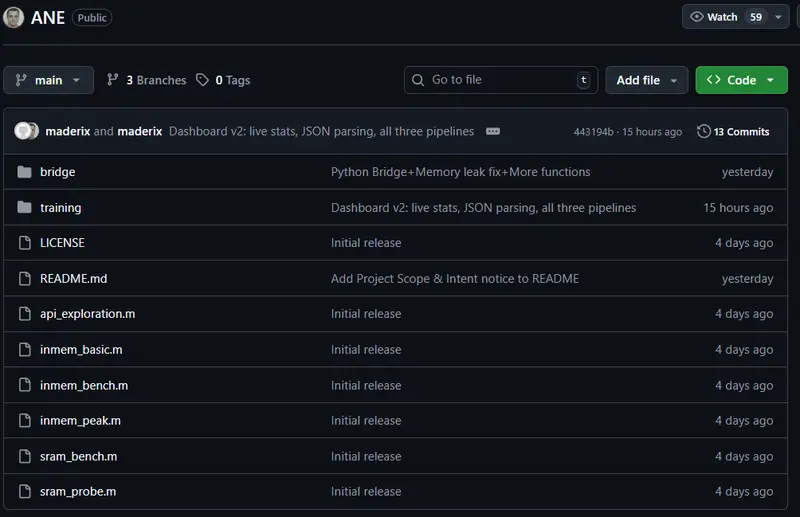This screenshot has height=517, width=800.
Task: Click the training folder icon
Action: 25,208
